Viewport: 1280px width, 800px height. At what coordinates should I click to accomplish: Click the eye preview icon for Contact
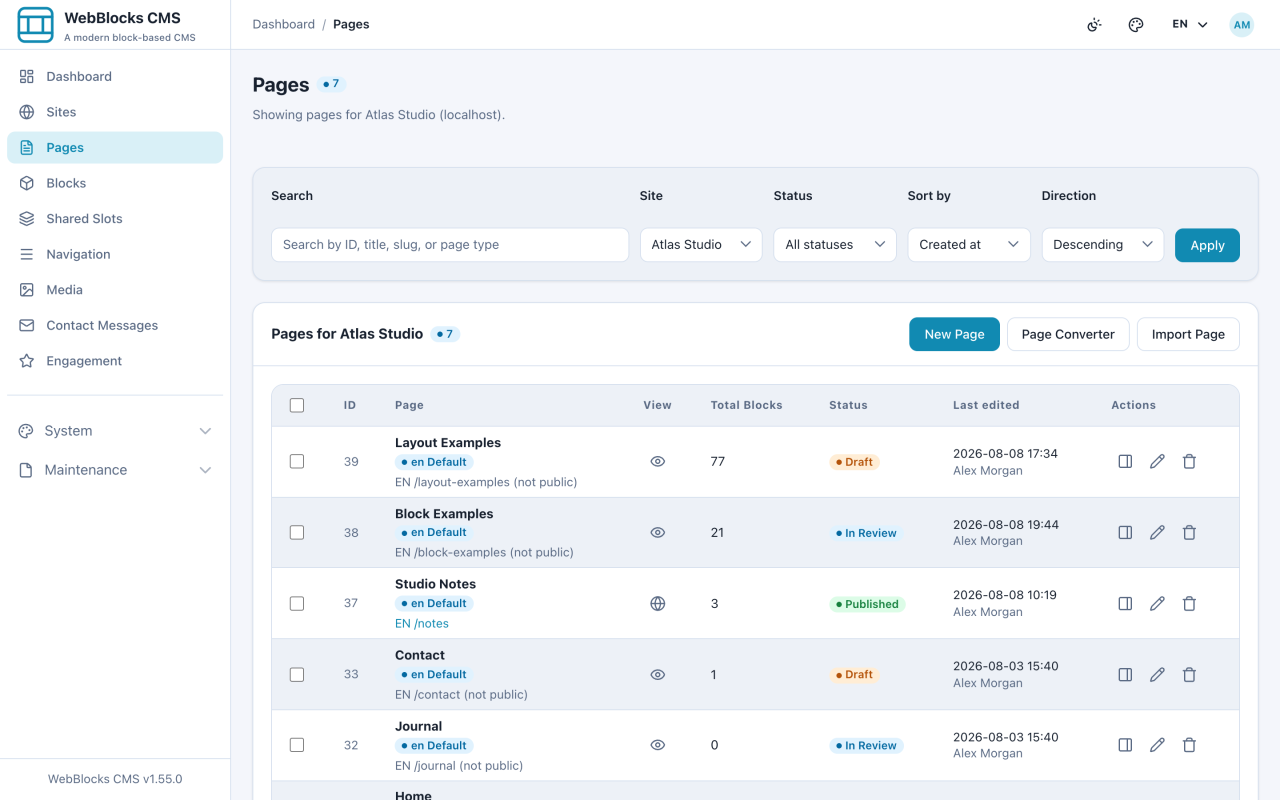[x=657, y=675]
